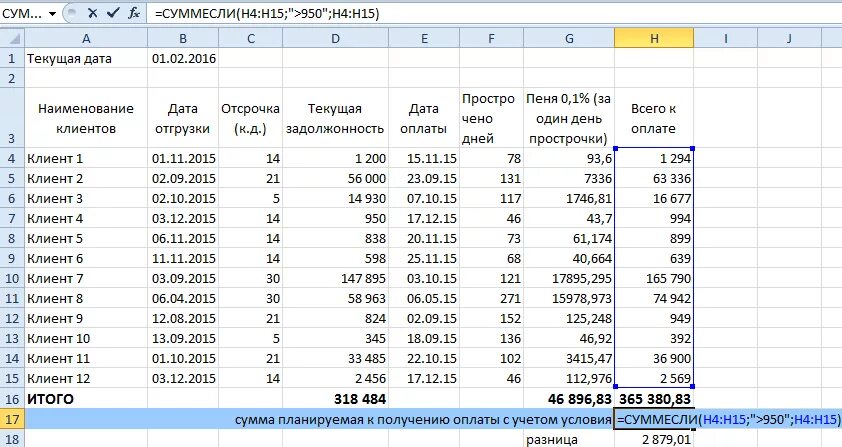The image size is (842, 447).
Task: Click total debt 318 484
Action: tap(336, 399)
